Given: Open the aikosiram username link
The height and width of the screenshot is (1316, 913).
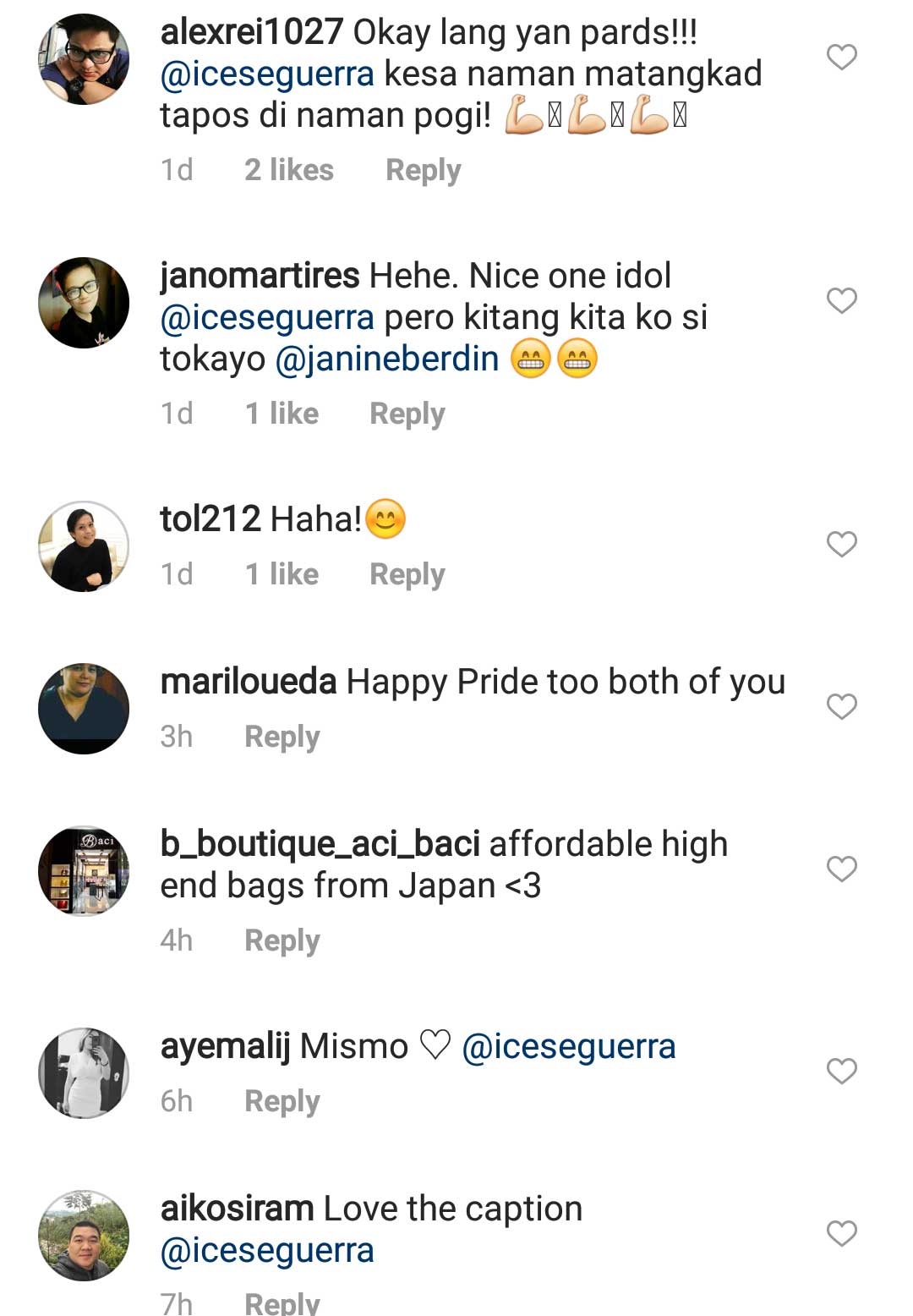Looking at the screenshot, I should [x=237, y=1209].
